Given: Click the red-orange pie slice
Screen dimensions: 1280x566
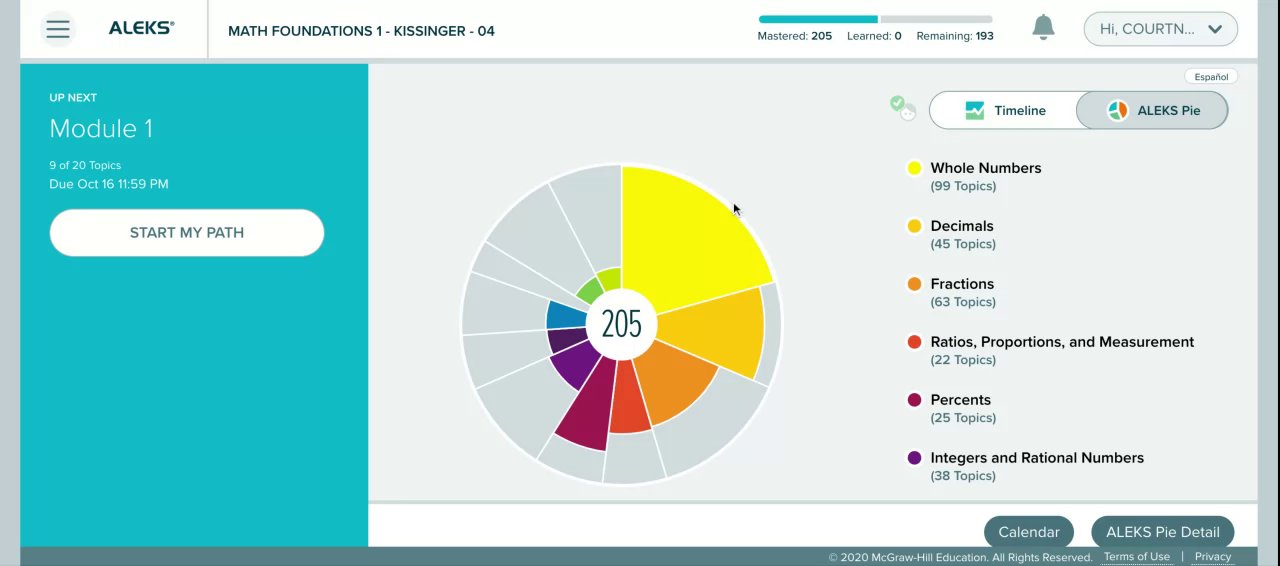Looking at the screenshot, I should point(630,400).
